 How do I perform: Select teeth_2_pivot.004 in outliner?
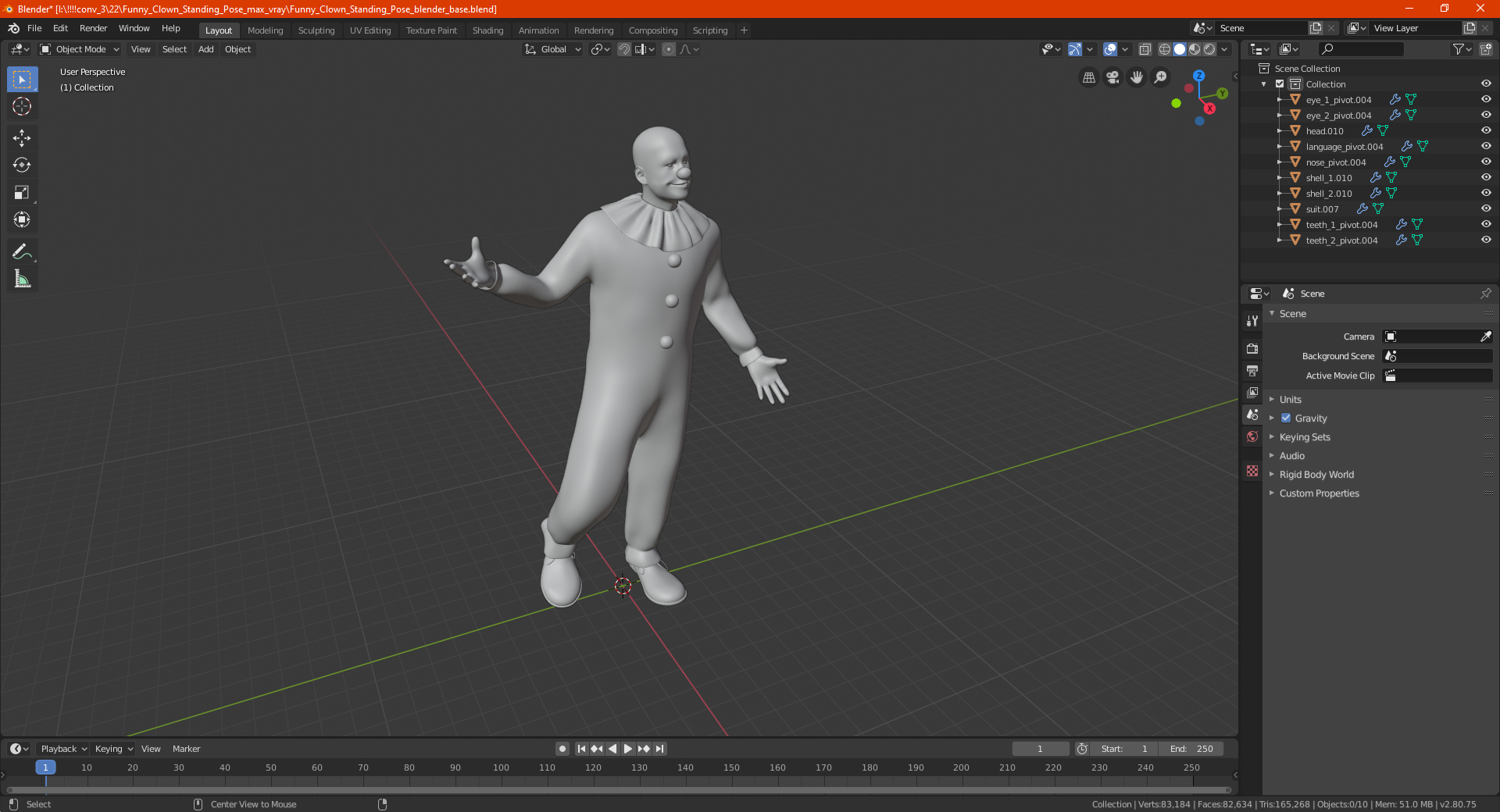(x=1341, y=240)
